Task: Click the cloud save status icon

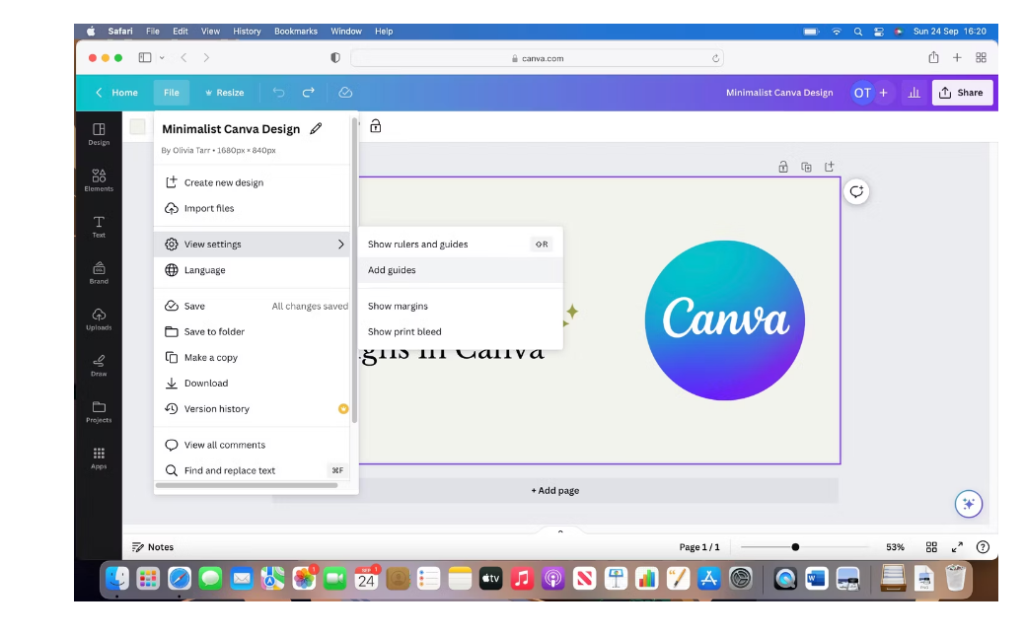Action: click(345, 93)
